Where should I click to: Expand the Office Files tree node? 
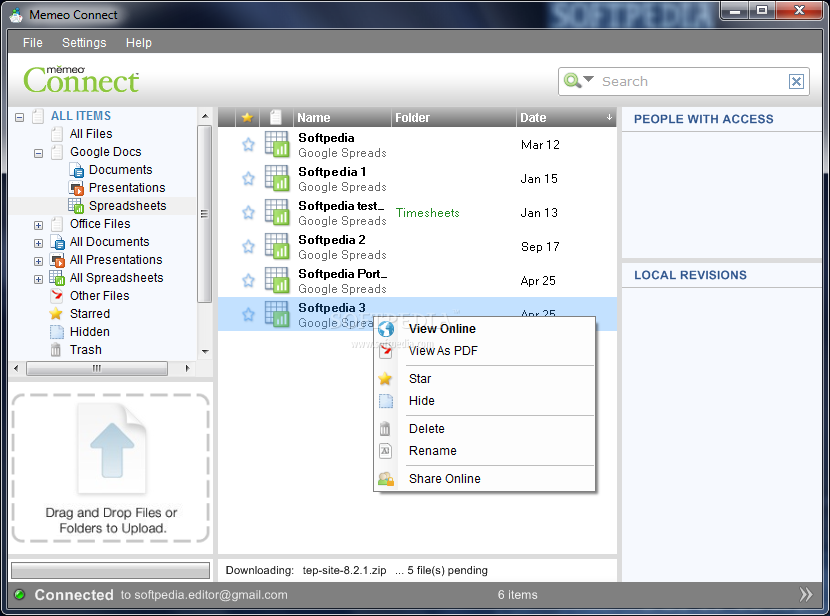click(x=38, y=225)
